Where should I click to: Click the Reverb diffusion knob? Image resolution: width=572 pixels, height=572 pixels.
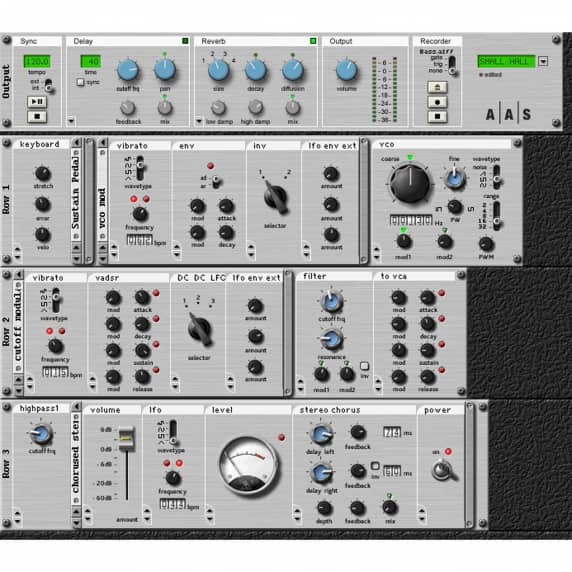[293, 70]
